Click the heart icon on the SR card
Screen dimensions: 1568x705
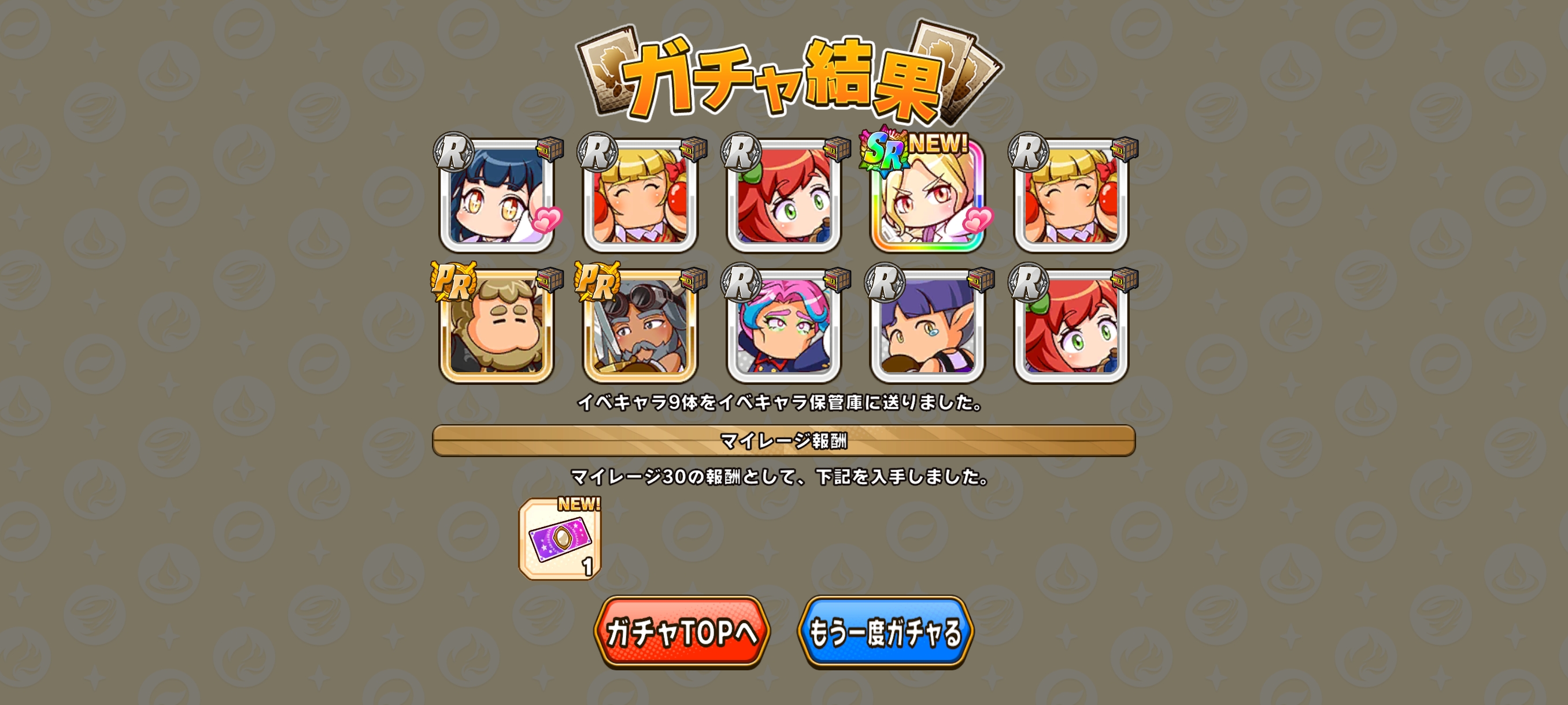click(x=978, y=220)
